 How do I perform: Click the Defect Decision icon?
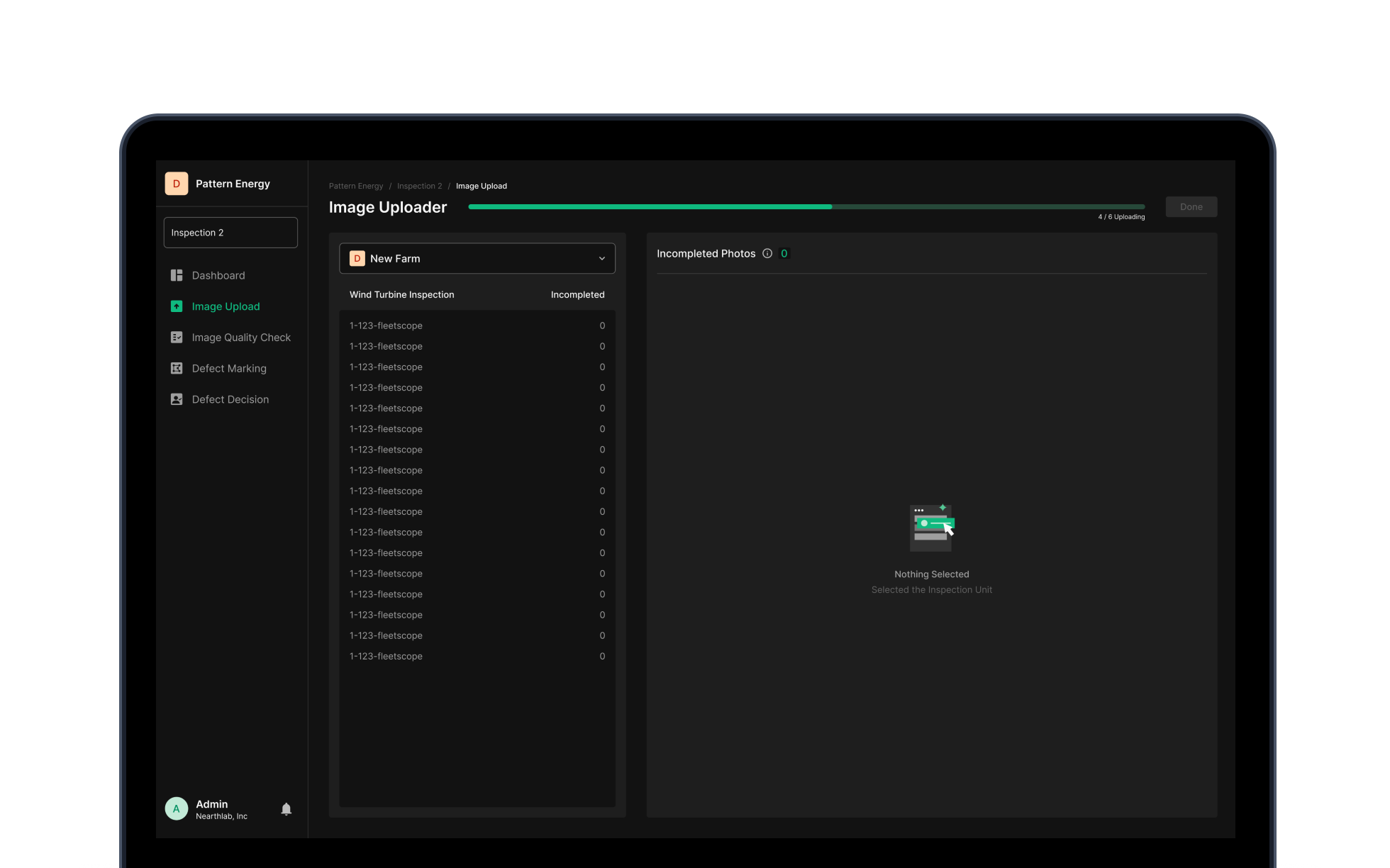(x=177, y=399)
